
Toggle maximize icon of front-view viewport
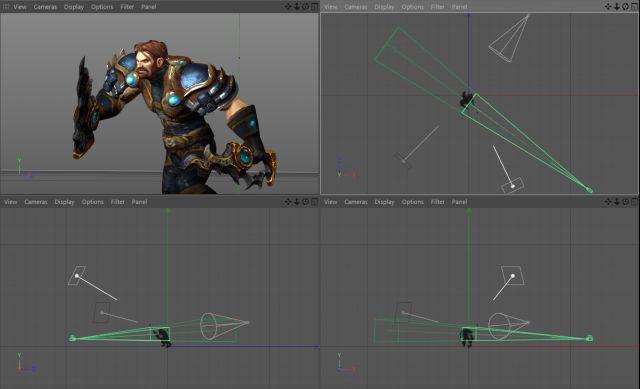pyautogui.click(x=634, y=202)
